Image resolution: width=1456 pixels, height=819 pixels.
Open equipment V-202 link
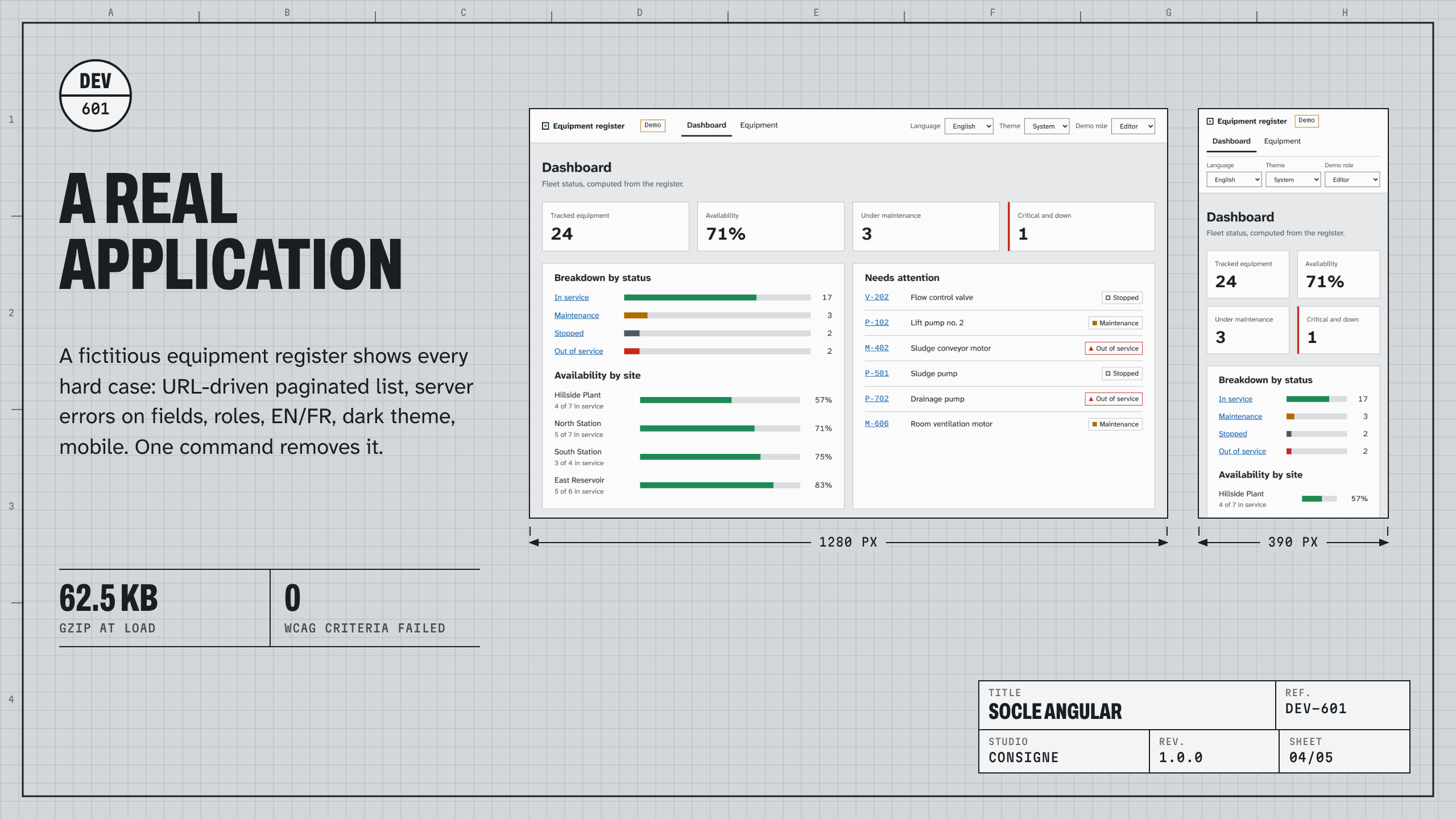[x=876, y=297]
